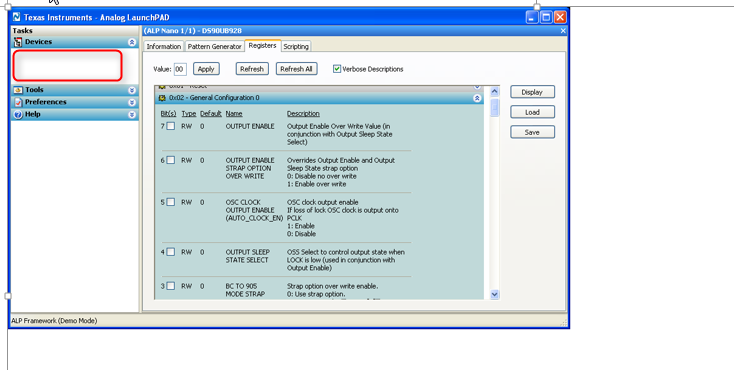This screenshot has height=370, width=734.
Task: Expand the Tools section
Action: coord(132,90)
